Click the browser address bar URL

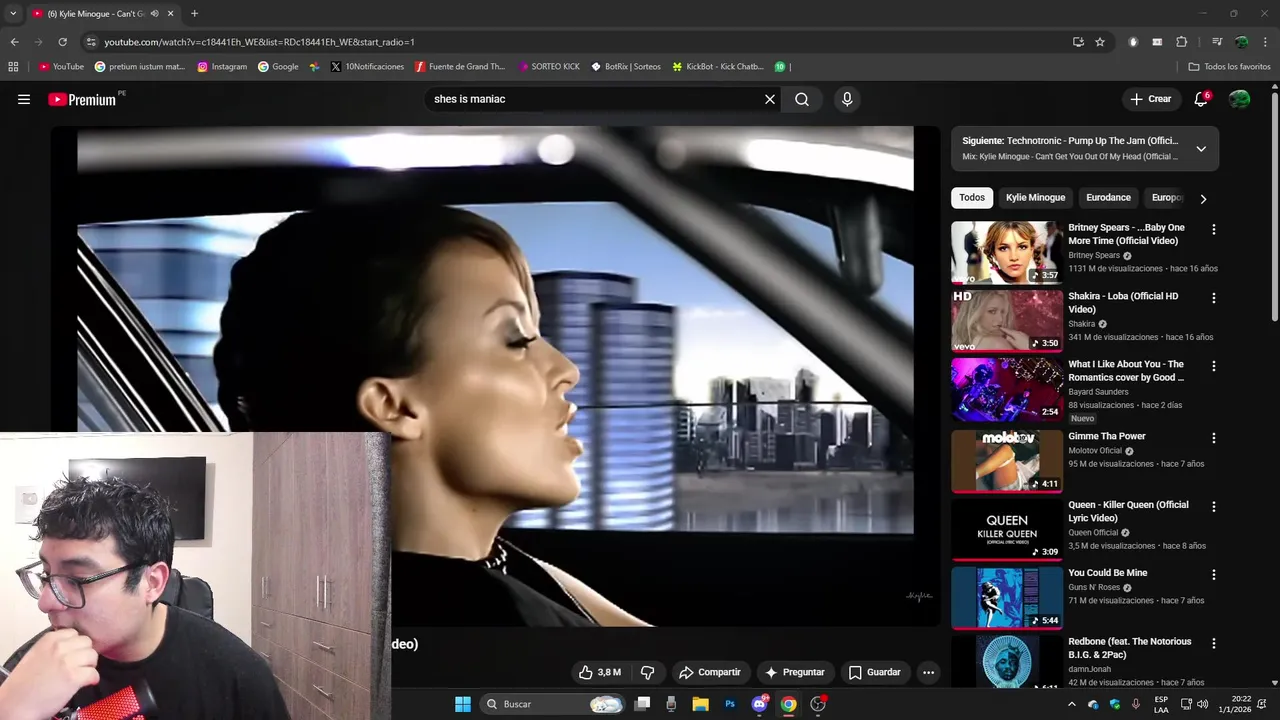click(x=259, y=42)
